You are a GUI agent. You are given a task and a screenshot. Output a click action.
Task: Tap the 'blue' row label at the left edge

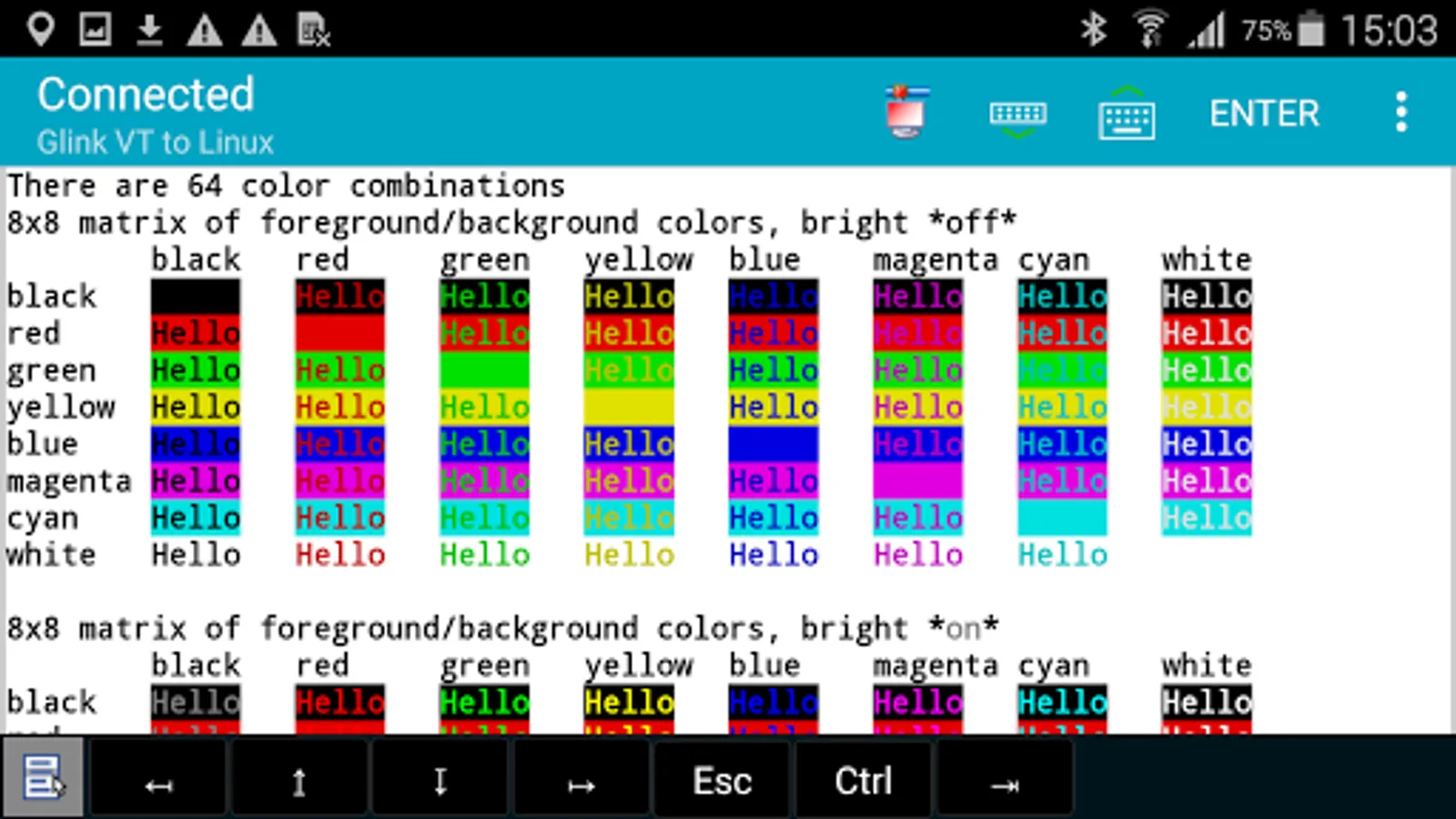tap(42, 443)
